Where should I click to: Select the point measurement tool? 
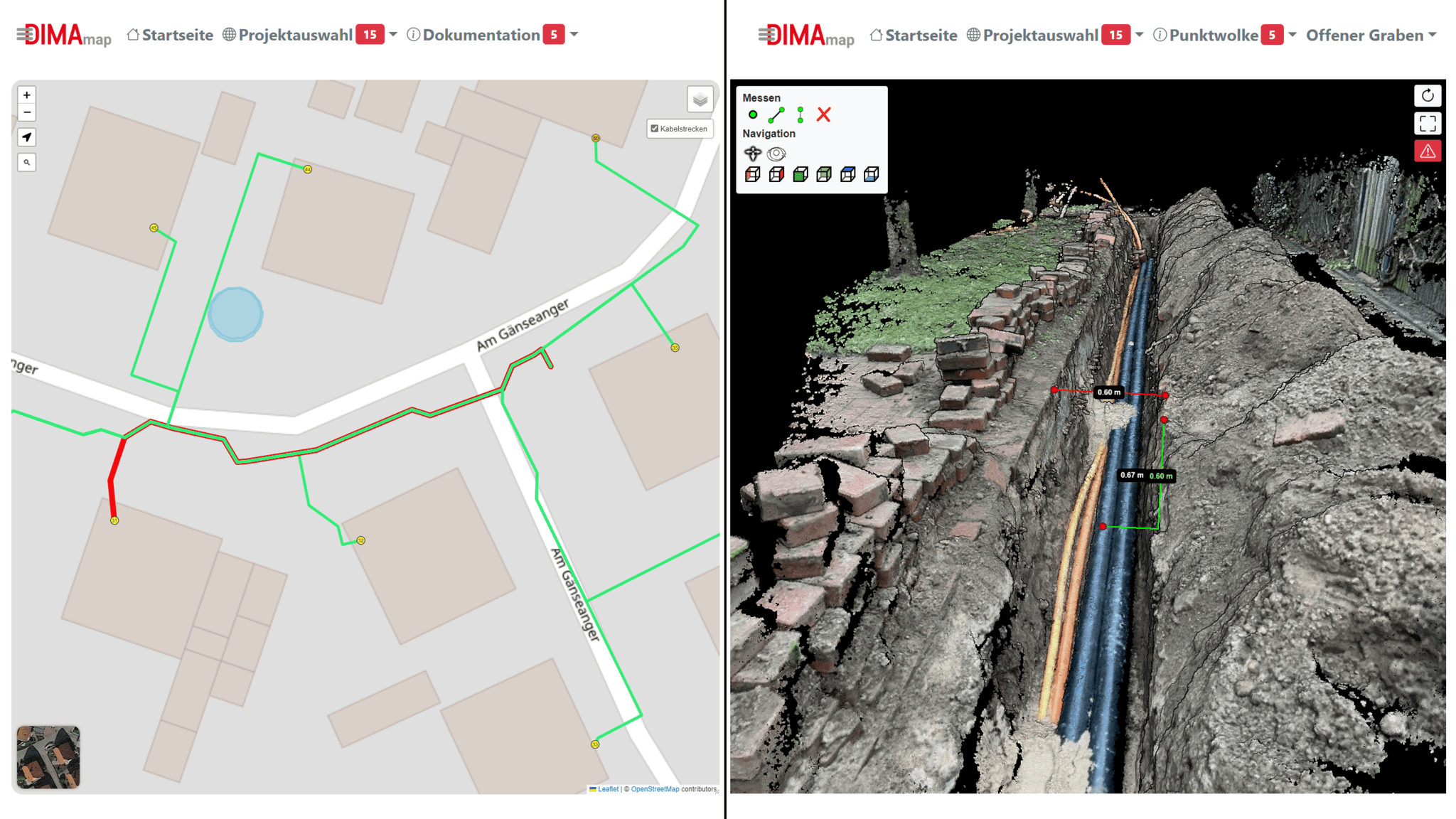[x=753, y=114]
